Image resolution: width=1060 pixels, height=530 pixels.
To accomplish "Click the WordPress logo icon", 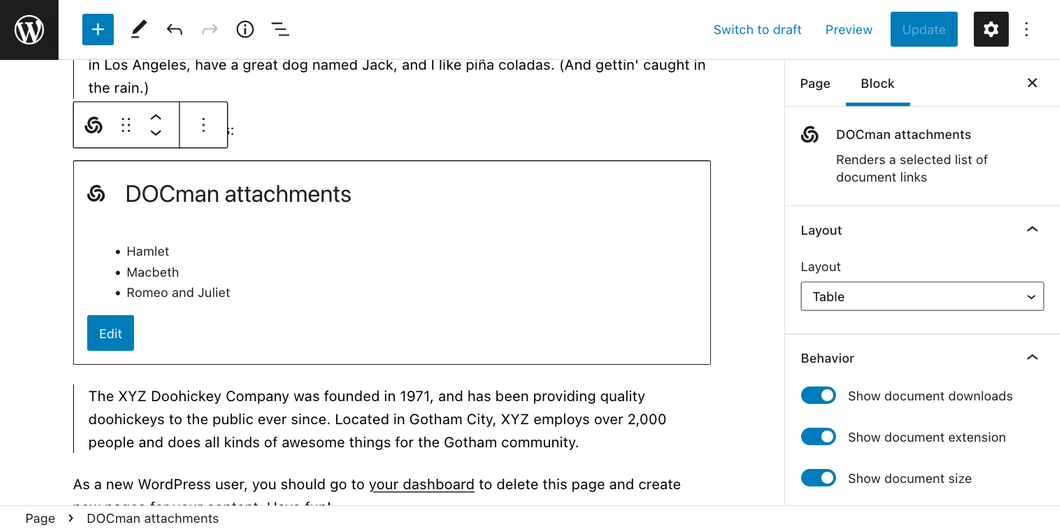I will click(29, 30).
